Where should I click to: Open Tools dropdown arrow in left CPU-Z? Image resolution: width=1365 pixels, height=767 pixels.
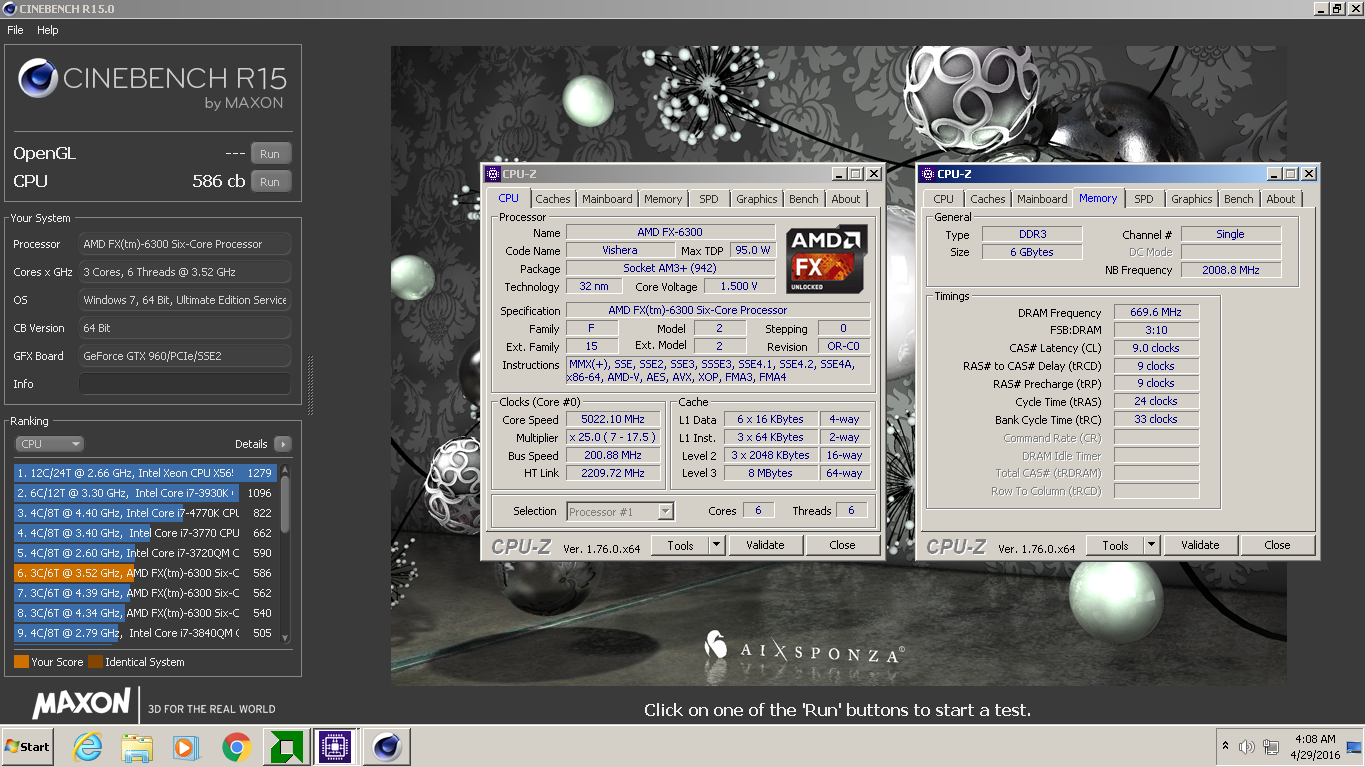pos(716,545)
